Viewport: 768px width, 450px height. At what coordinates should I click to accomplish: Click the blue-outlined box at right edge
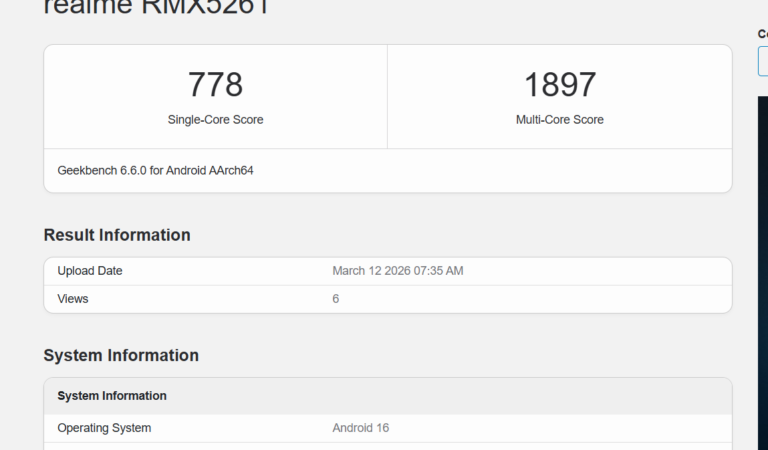coord(762,61)
